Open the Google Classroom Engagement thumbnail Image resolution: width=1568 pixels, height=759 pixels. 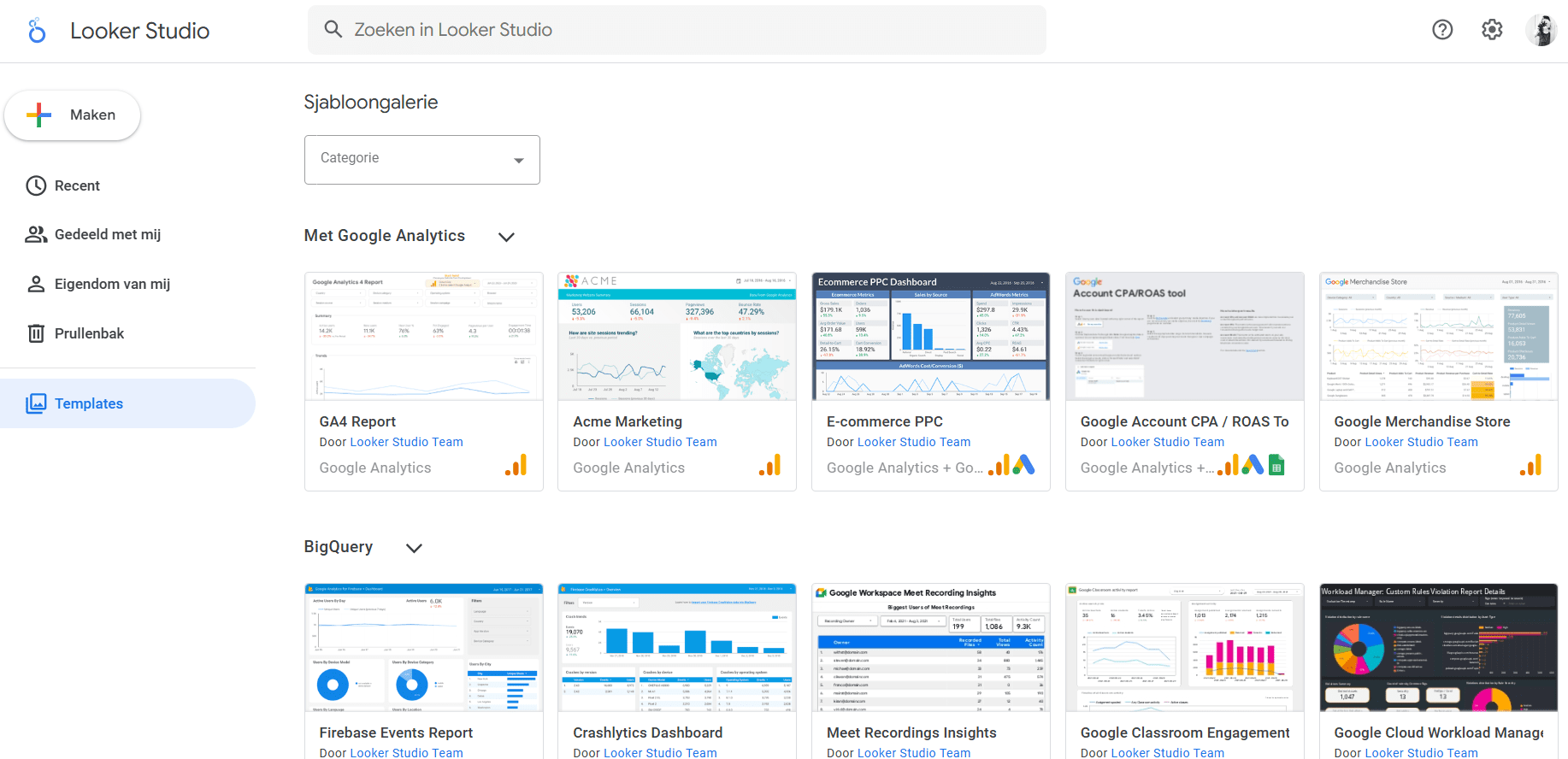tap(1185, 648)
